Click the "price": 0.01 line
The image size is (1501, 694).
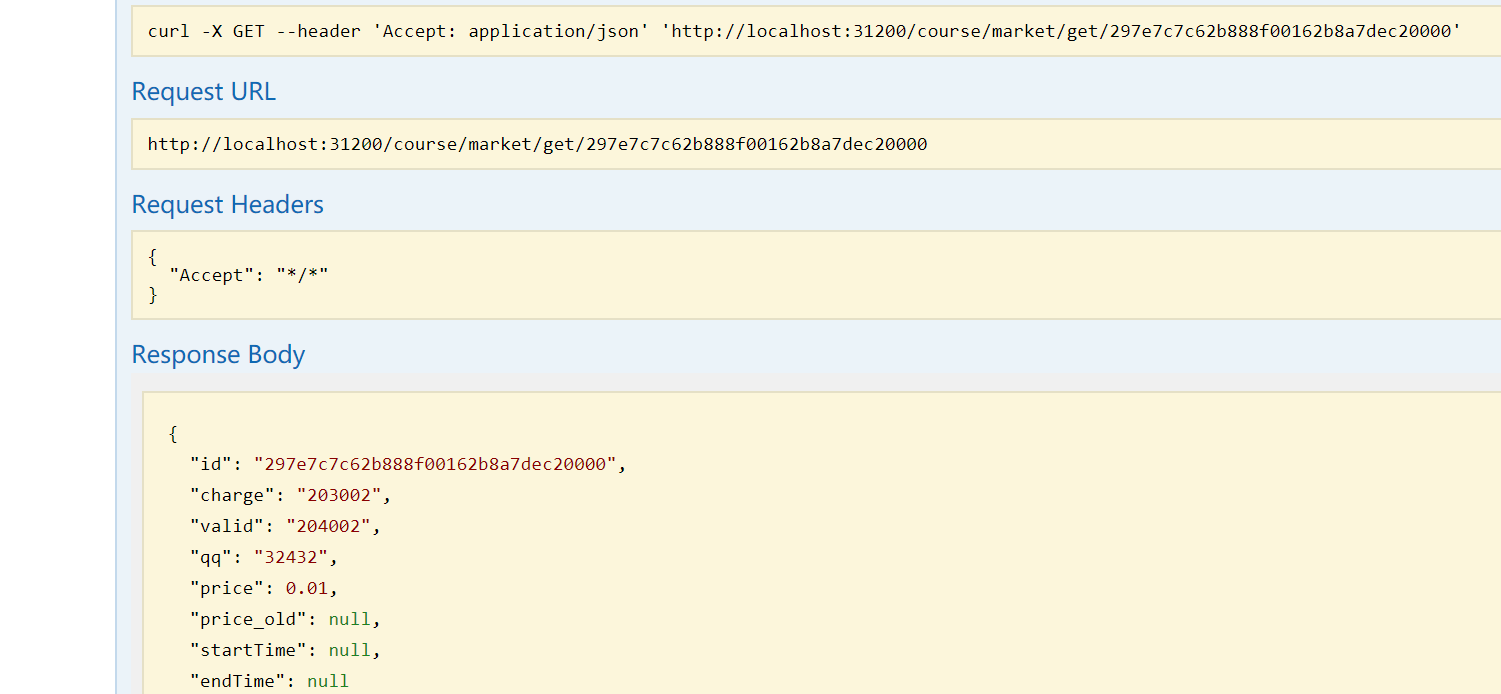pos(264,588)
